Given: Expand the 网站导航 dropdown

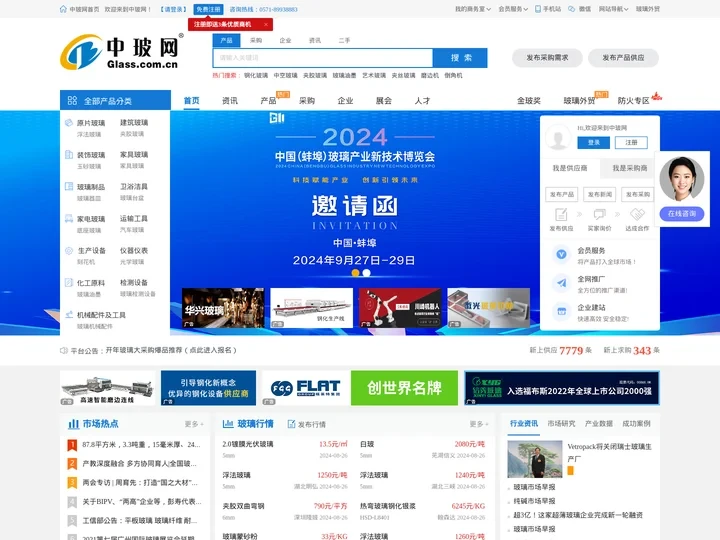Looking at the screenshot, I should (x=613, y=9).
